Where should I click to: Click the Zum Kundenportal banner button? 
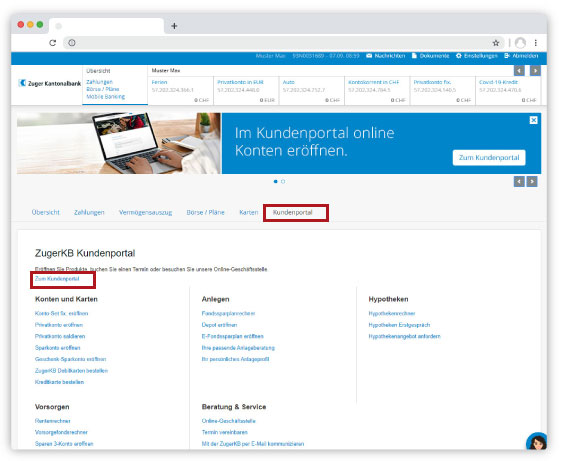coord(489,157)
